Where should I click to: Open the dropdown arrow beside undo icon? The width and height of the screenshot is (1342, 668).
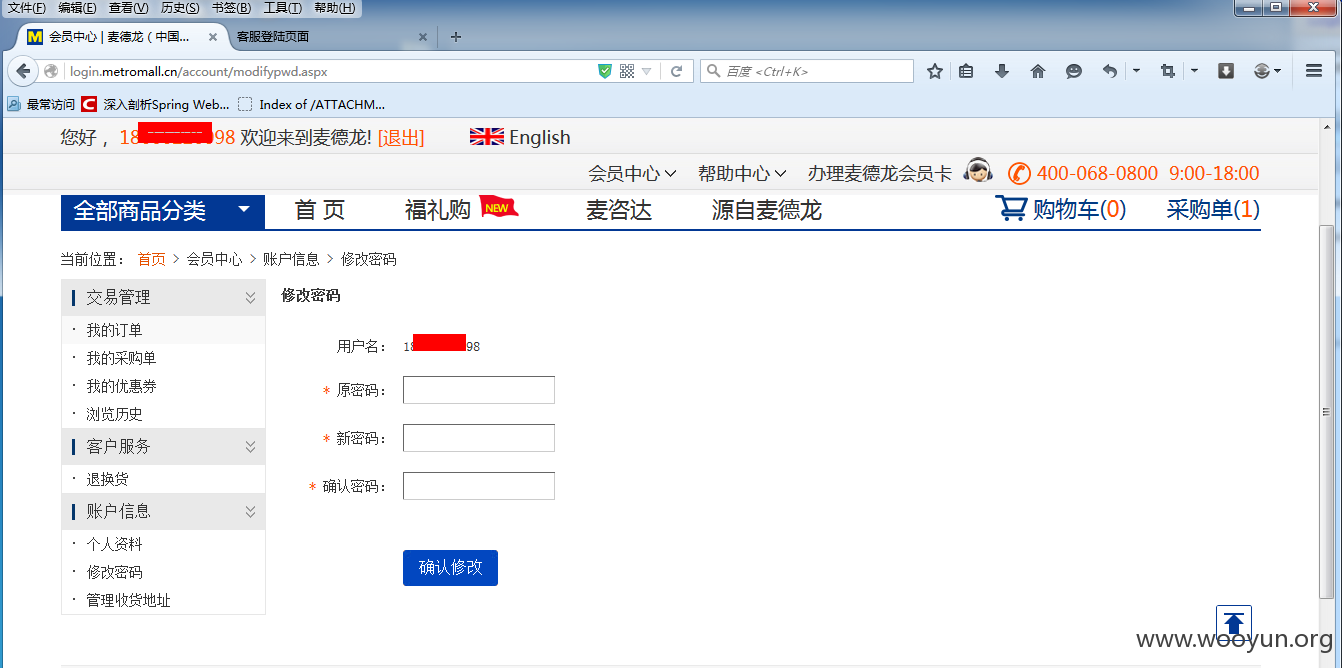(1136, 71)
